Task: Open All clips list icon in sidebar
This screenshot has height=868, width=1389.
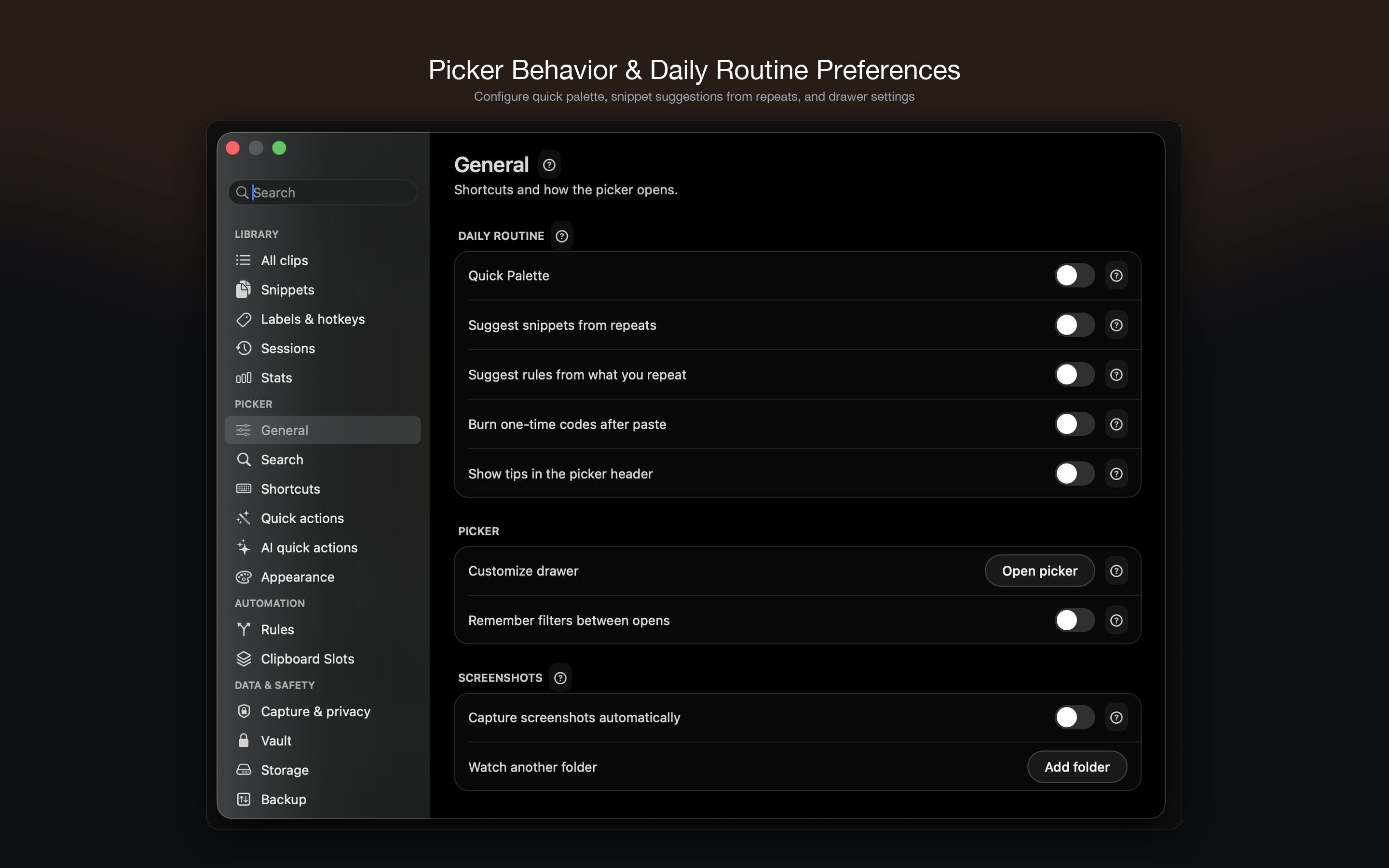Action: click(244, 260)
